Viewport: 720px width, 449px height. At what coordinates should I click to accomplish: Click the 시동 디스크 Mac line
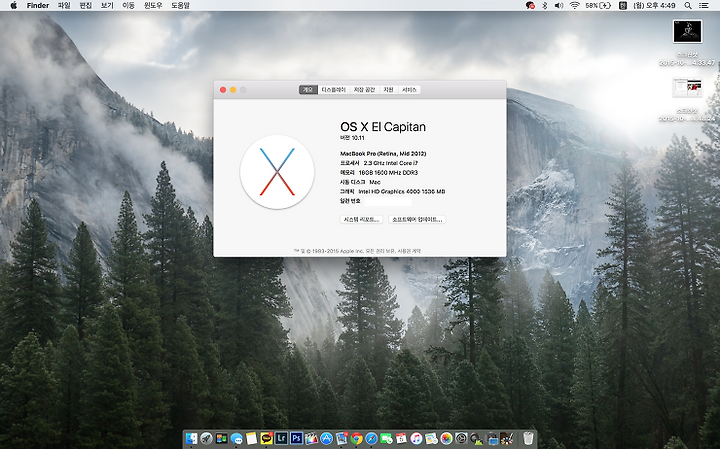pos(360,182)
